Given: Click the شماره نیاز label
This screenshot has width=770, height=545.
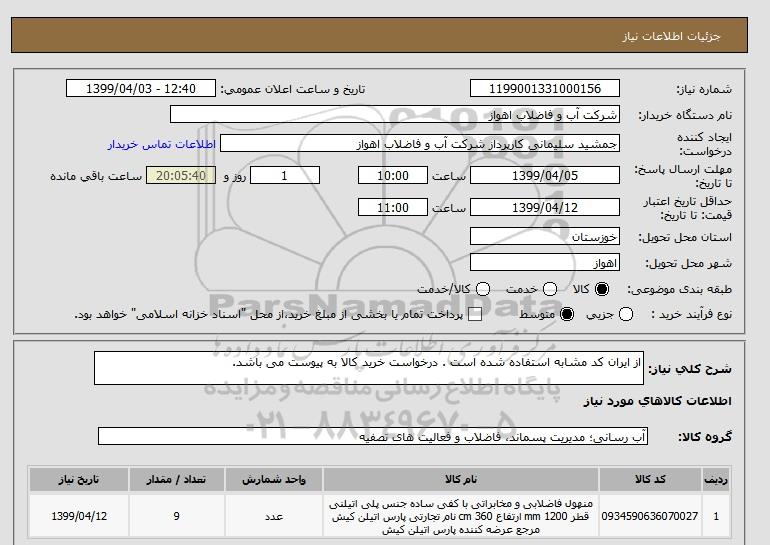Looking at the screenshot, I should click(x=704, y=89).
